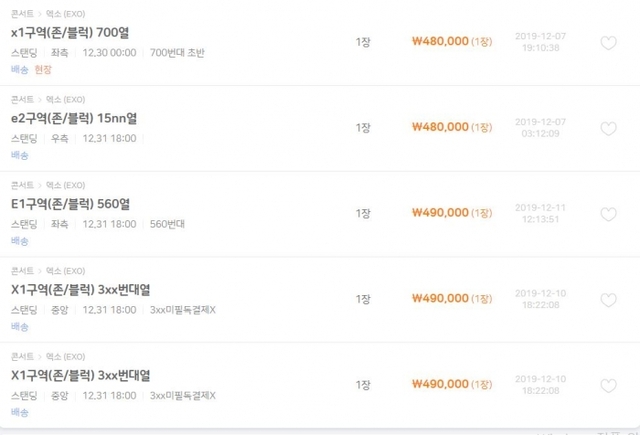Click 엑소 (EXO) breadcrumb above e2구역 listing
640x435 pixels.
click(65, 100)
